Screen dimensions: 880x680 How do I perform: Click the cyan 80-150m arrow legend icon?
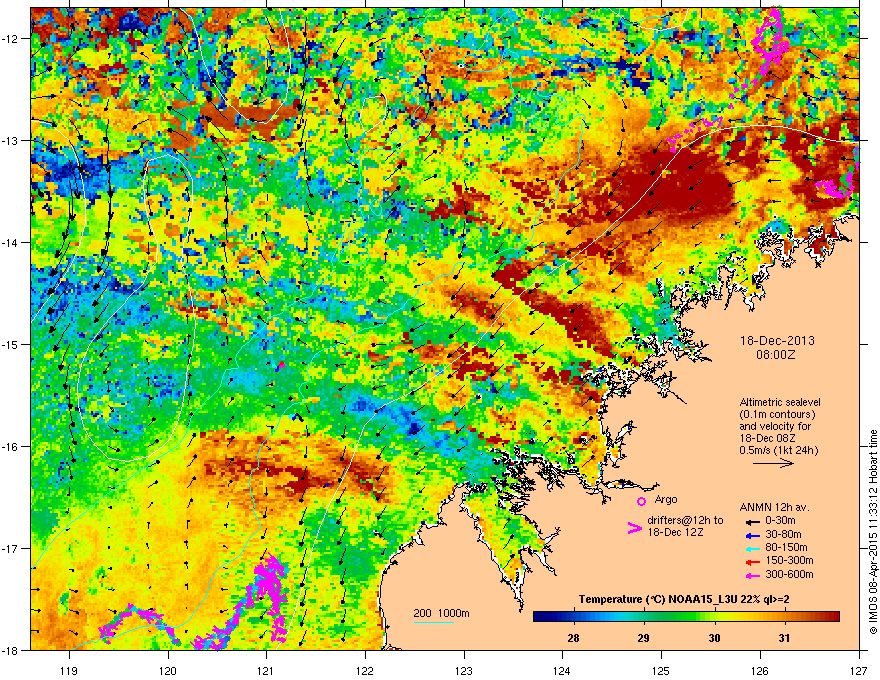click(751, 548)
